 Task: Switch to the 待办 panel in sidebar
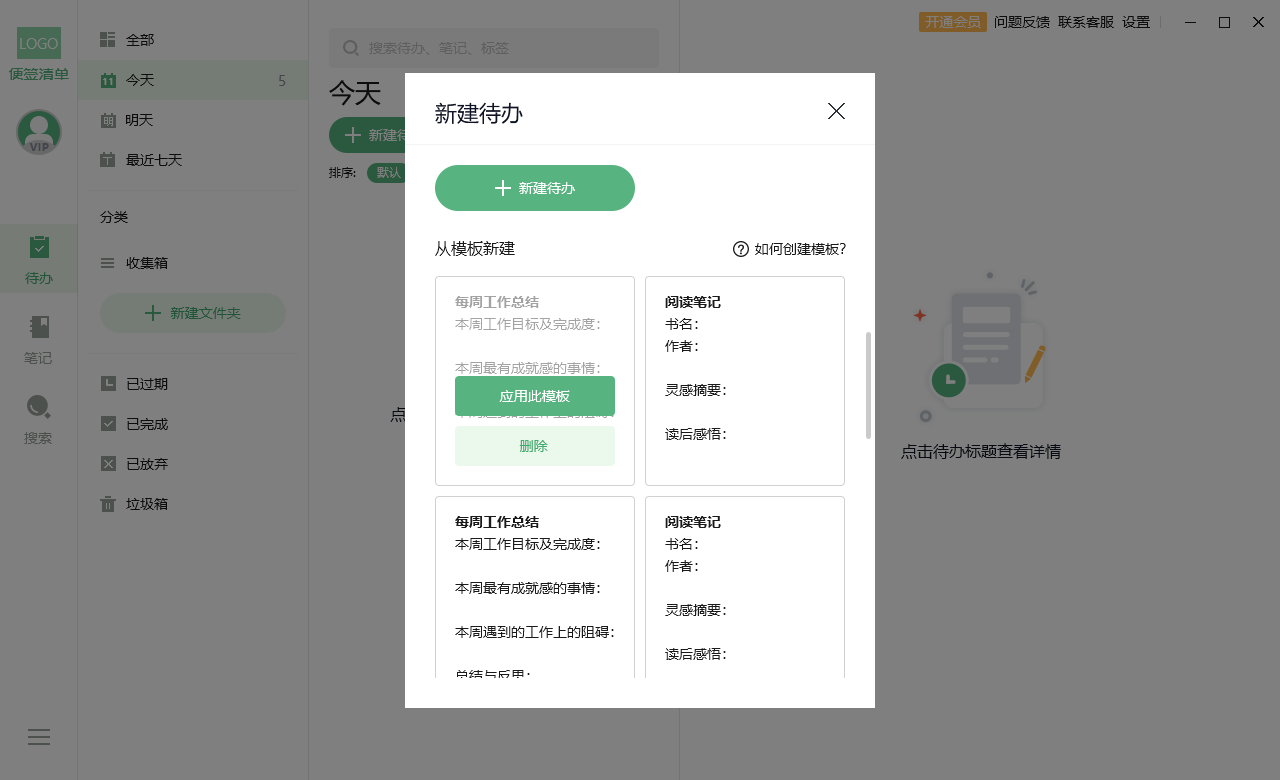coord(38,258)
